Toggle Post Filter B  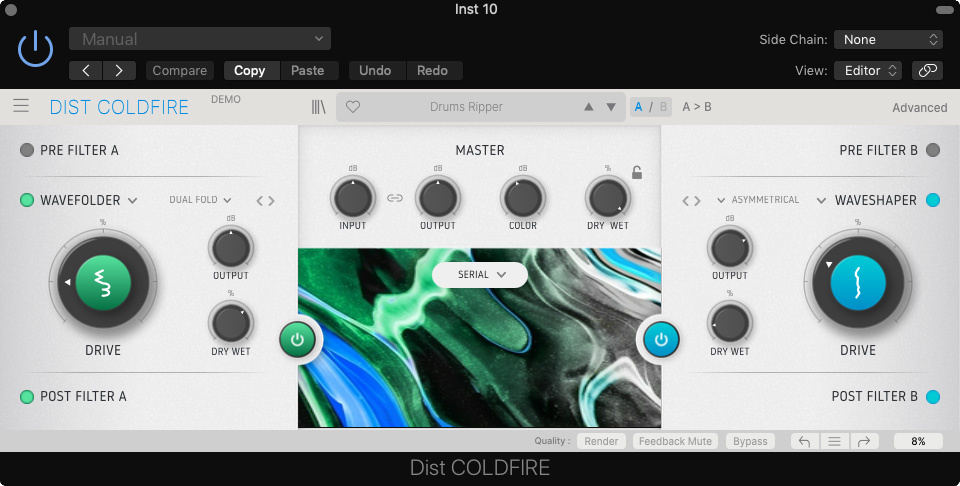point(932,397)
